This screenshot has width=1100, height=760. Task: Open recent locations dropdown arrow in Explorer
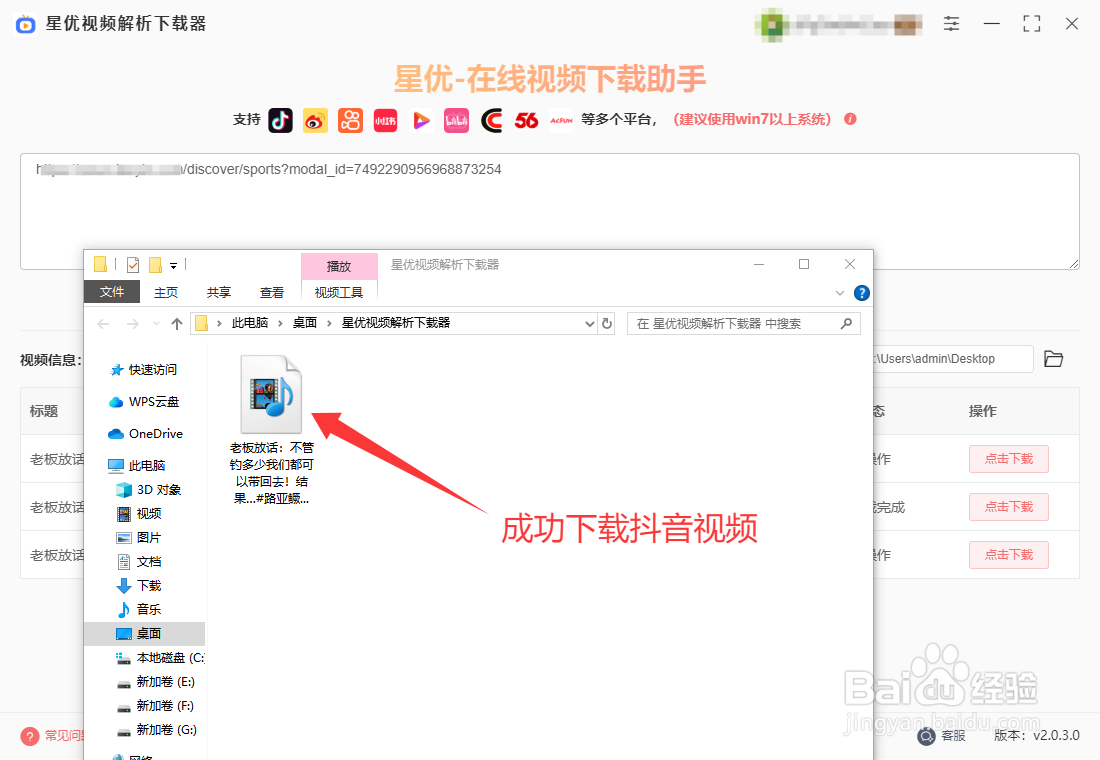[x=156, y=324]
